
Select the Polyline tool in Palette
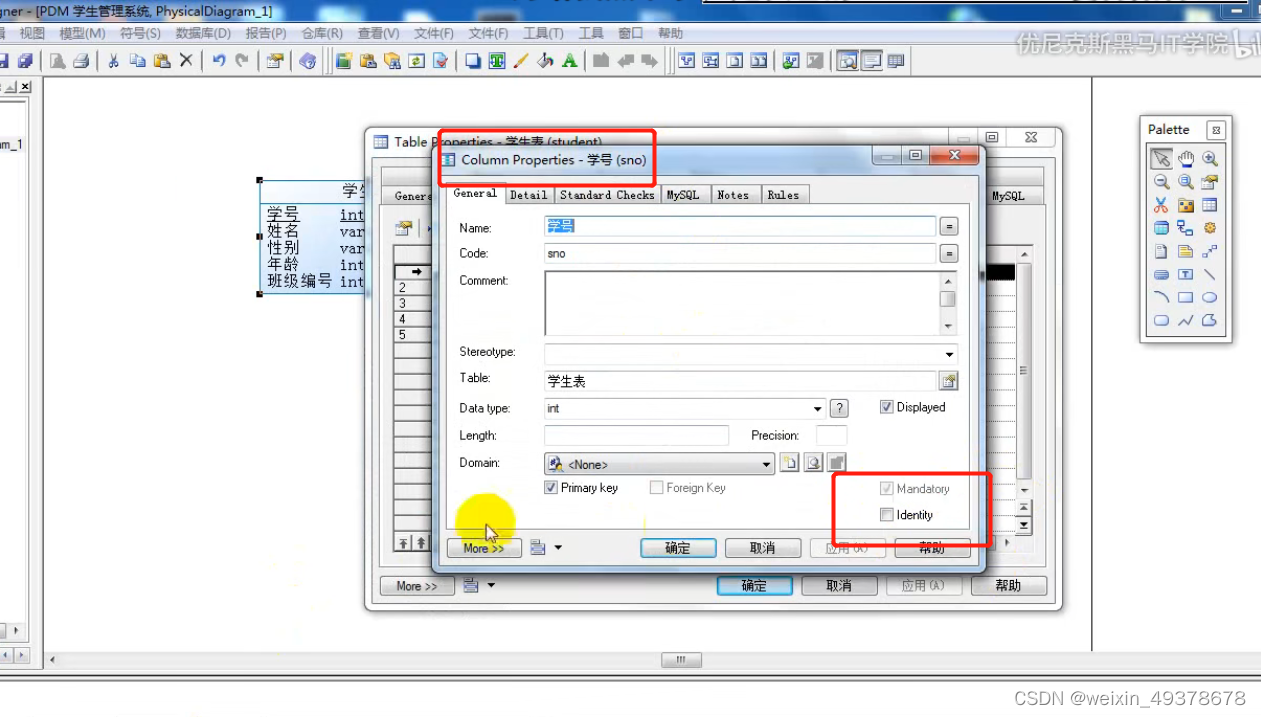1185,321
